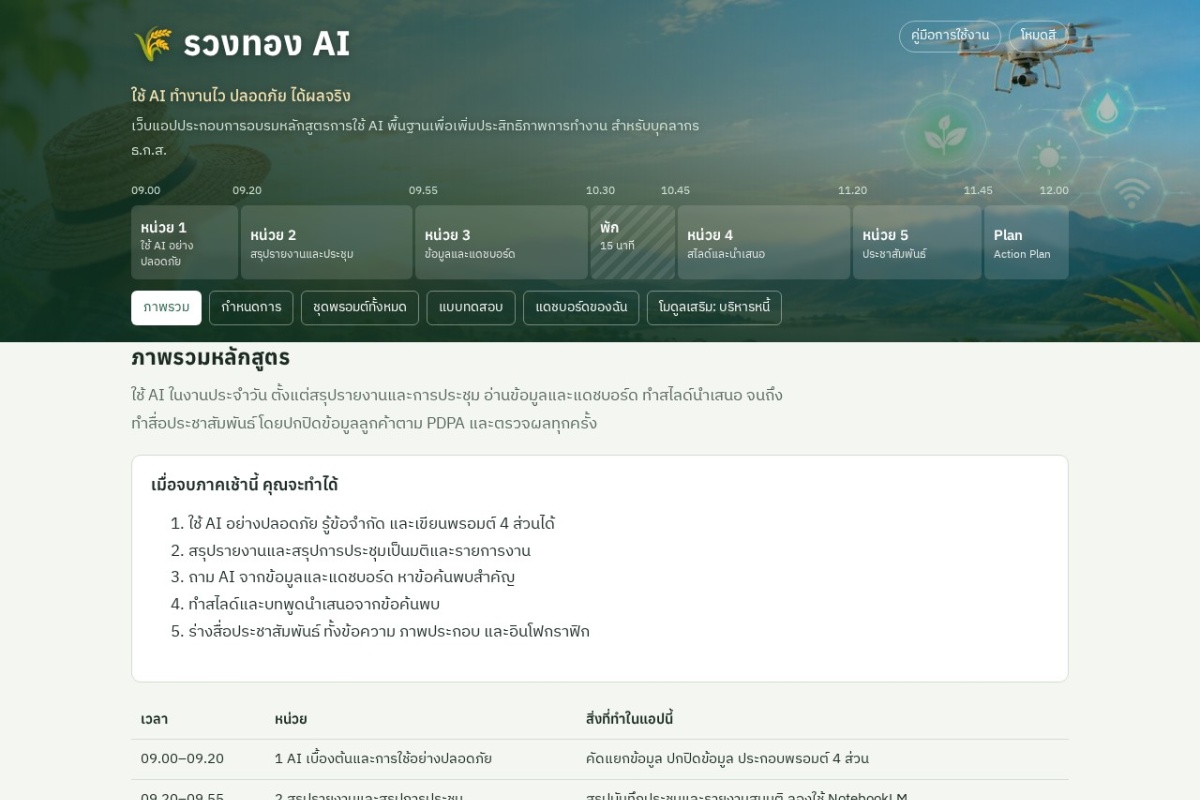Click the 10.45 time label
The width and height of the screenshot is (1200, 800).
coord(675,191)
